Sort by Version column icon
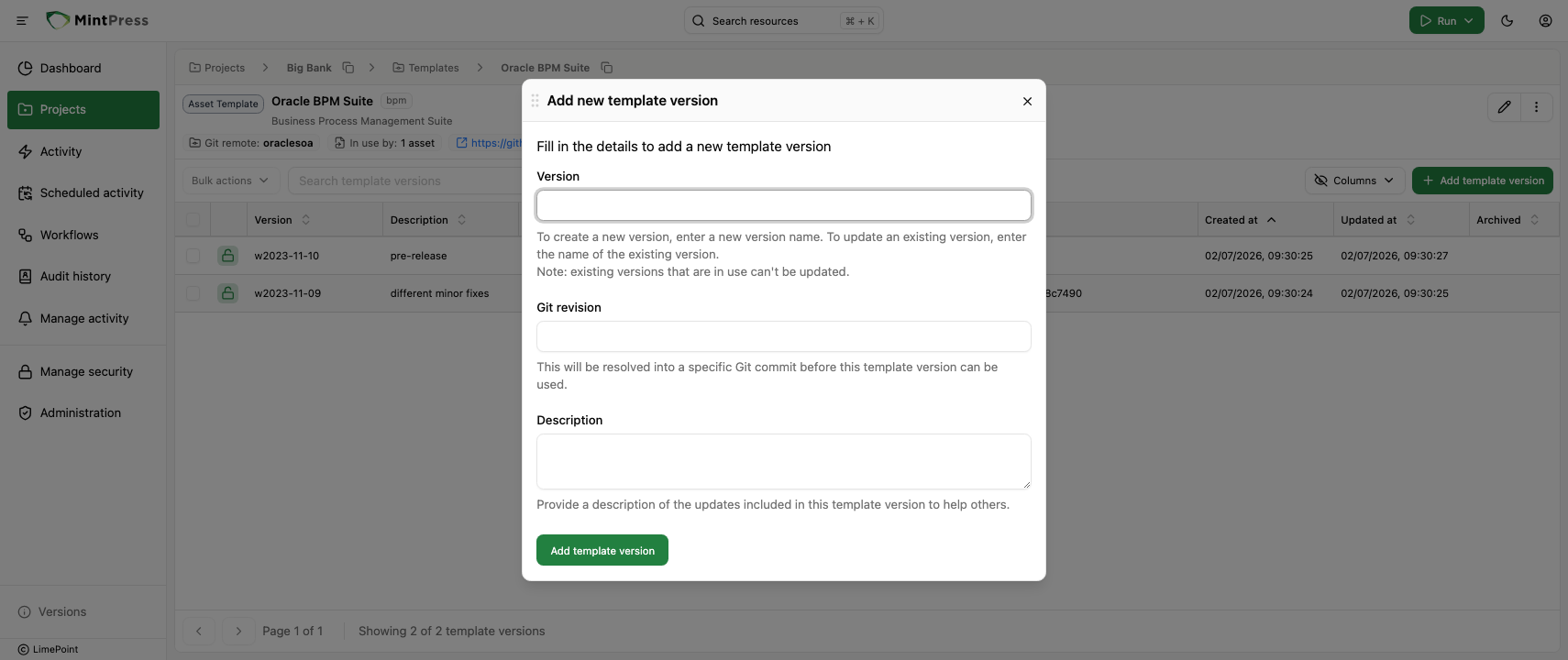The width and height of the screenshot is (1568, 660). (306, 220)
